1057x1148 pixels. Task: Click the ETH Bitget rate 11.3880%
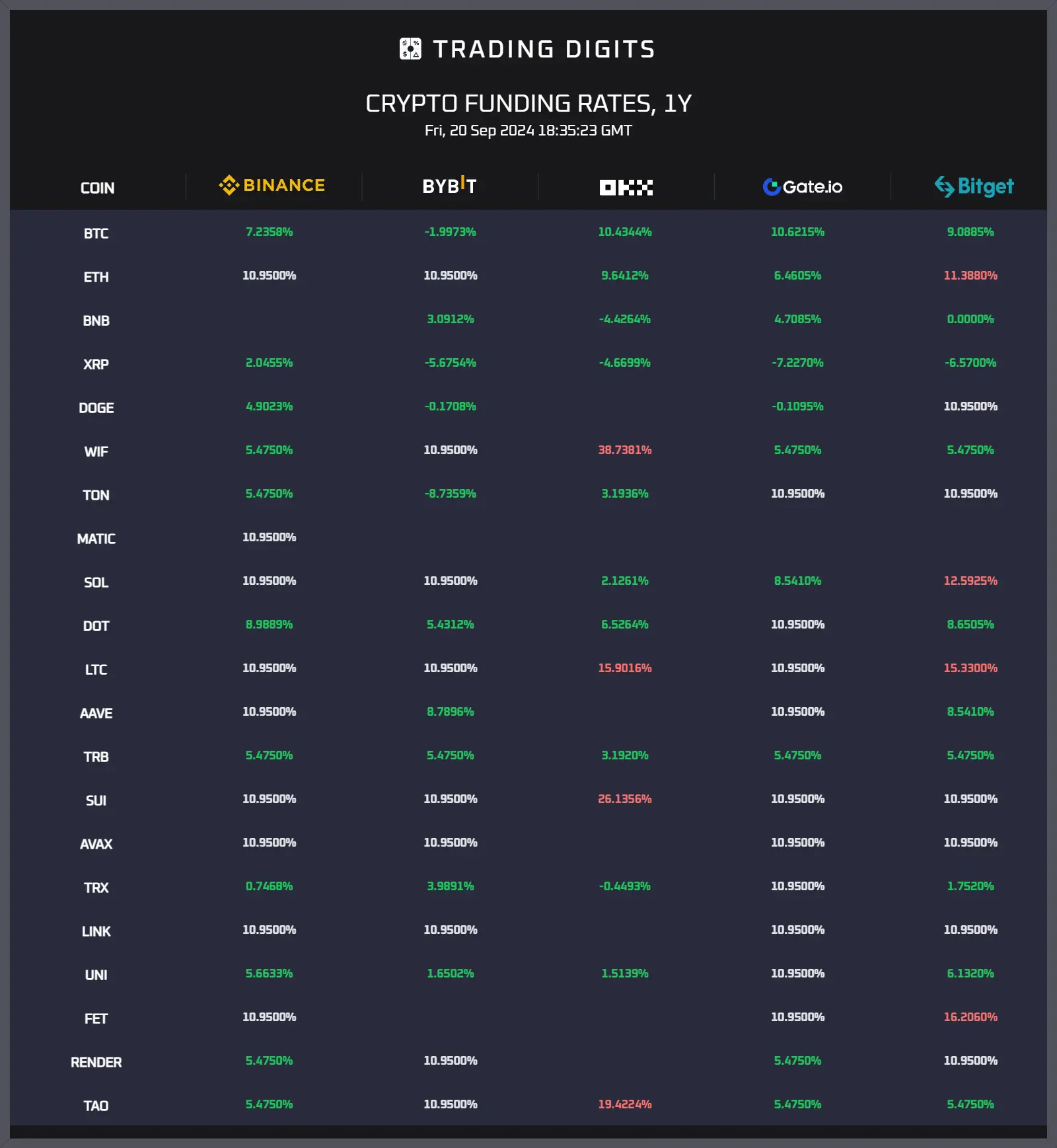(970, 276)
